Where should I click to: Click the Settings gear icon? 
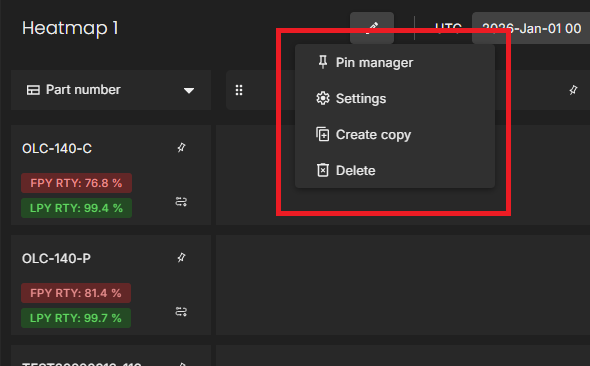(322, 98)
